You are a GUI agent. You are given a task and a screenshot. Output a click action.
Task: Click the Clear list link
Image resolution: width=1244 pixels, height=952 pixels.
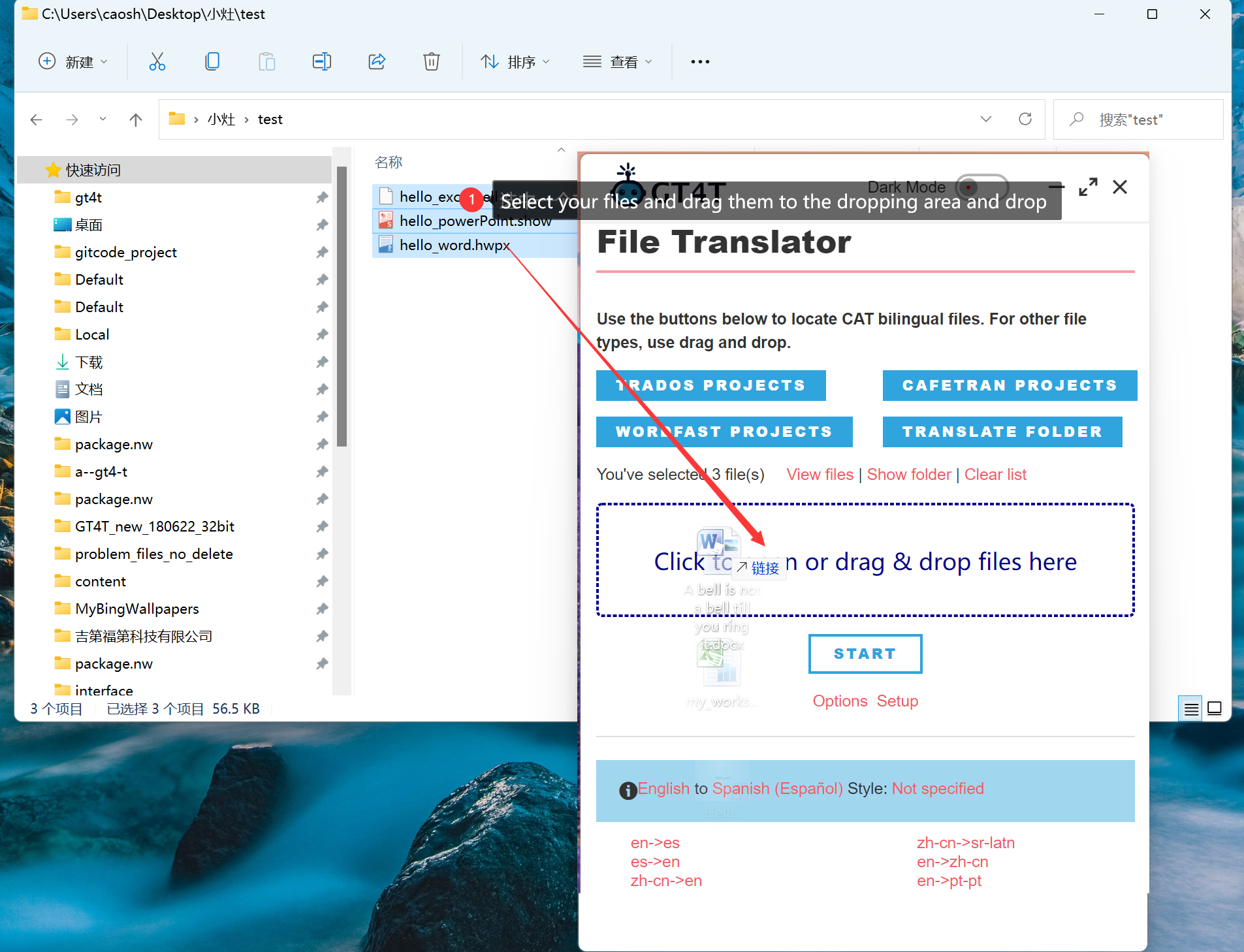coord(995,475)
